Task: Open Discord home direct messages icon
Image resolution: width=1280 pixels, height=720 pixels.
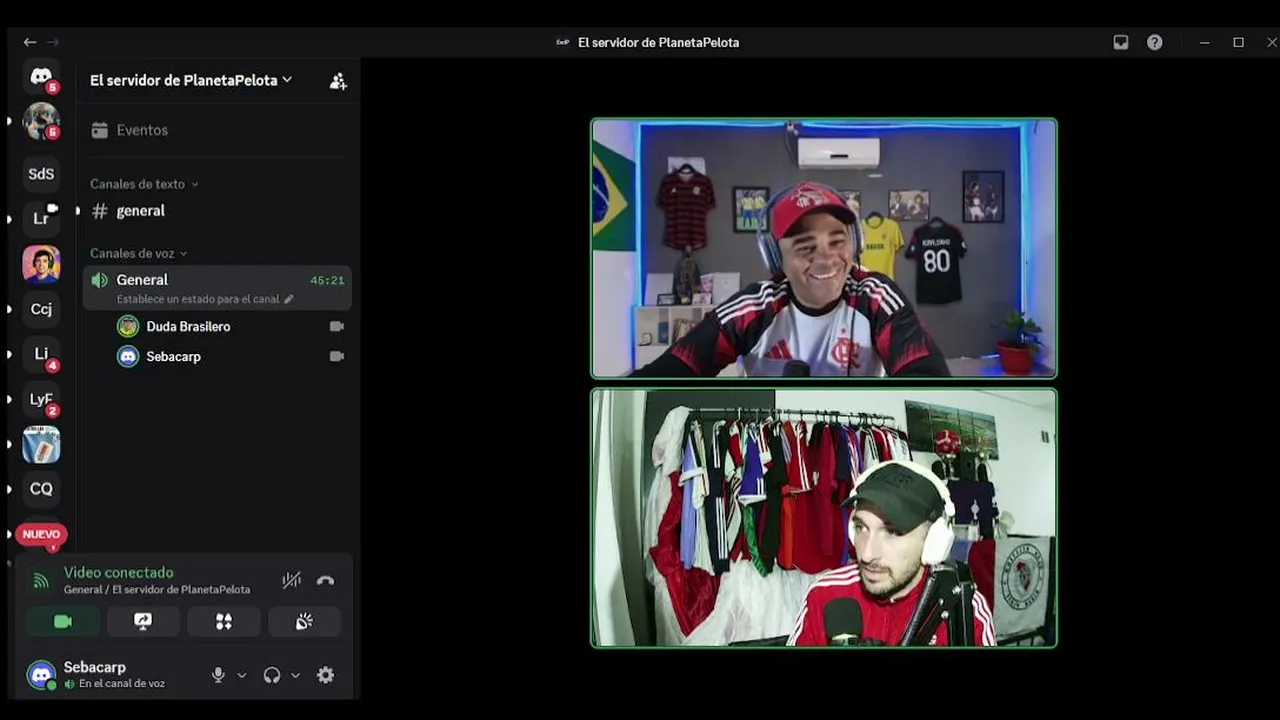Action: pos(41,77)
